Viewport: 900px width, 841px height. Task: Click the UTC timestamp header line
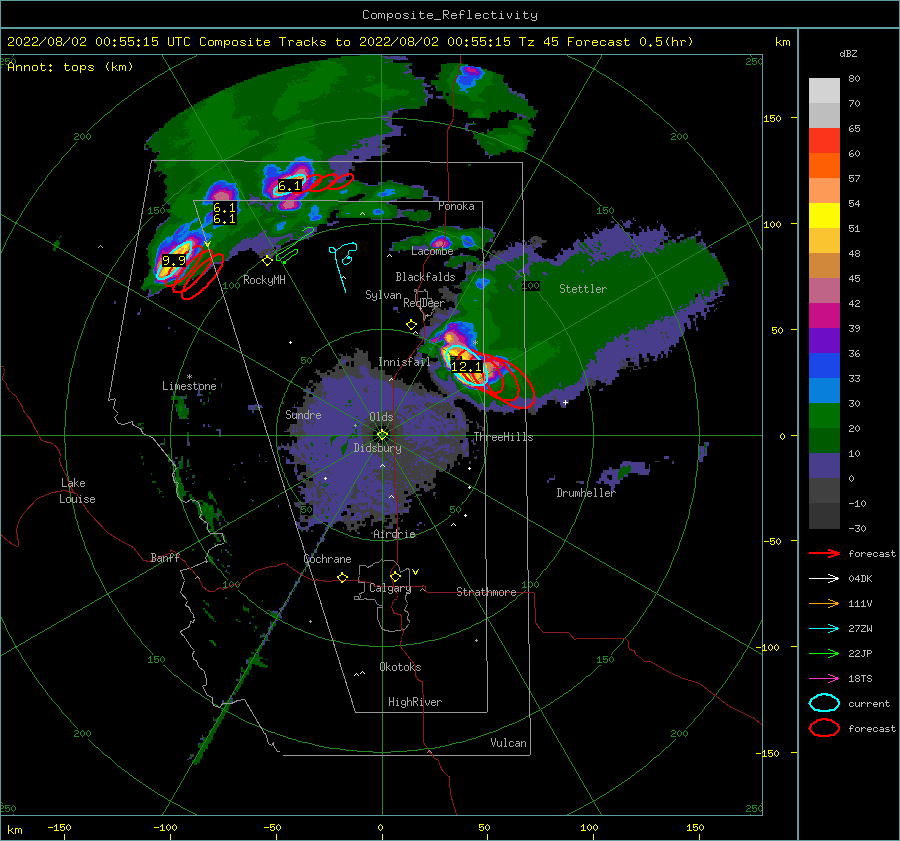click(x=350, y=42)
